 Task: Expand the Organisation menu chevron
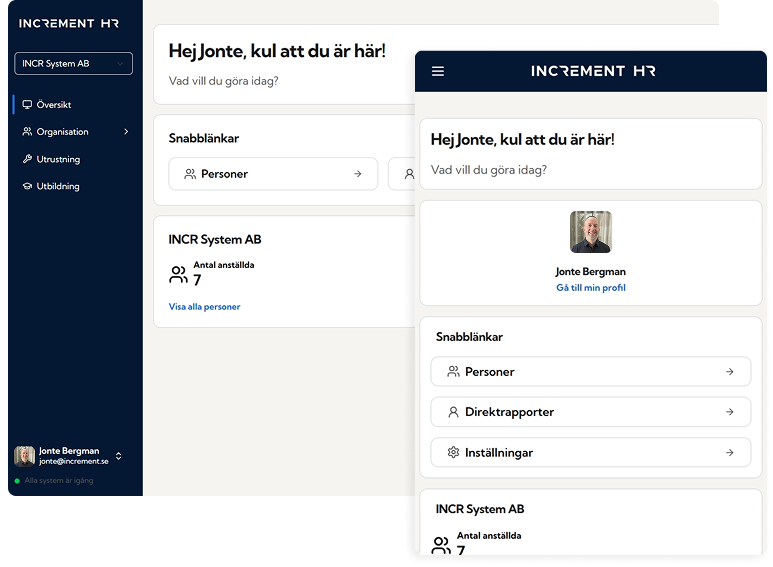coord(126,132)
